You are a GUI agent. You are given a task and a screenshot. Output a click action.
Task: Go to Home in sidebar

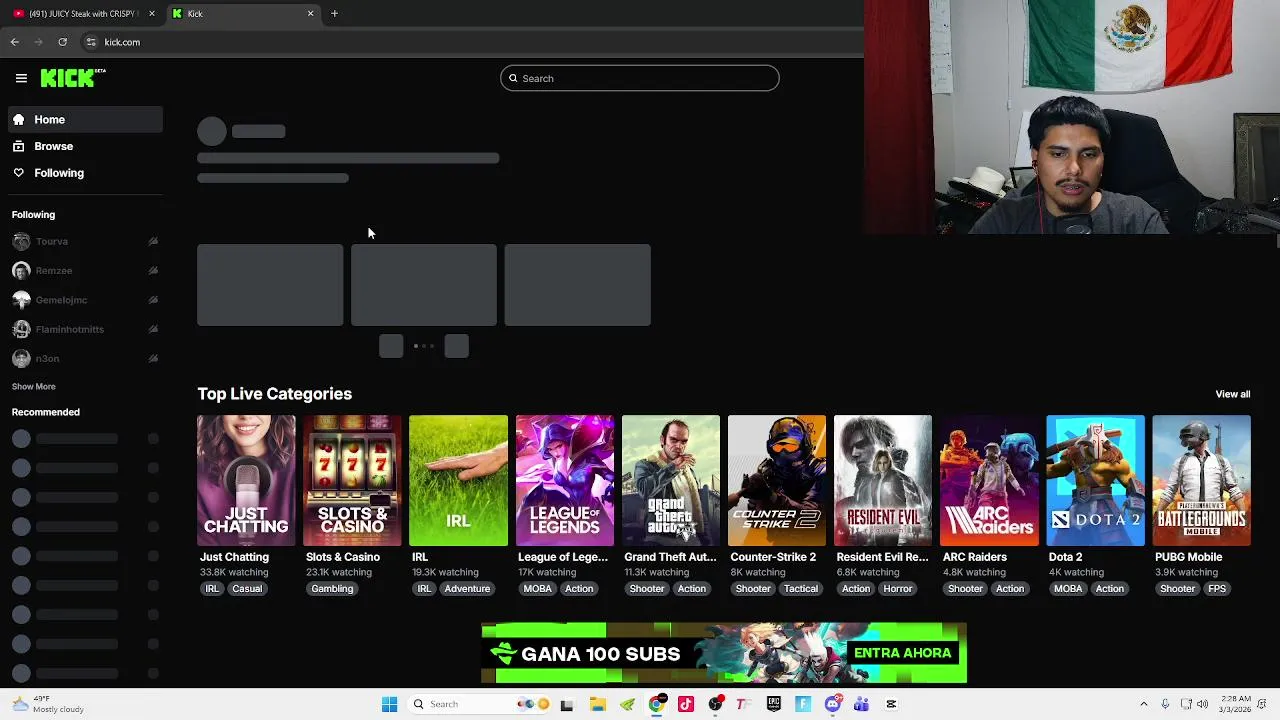pyautogui.click(x=85, y=119)
